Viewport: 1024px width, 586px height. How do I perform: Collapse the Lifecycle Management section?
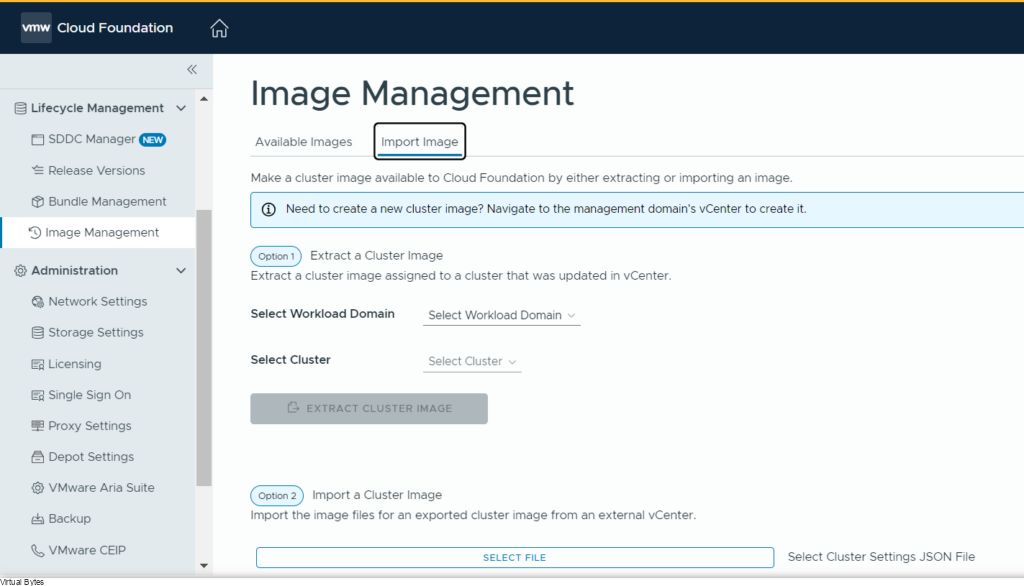pos(181,108)
